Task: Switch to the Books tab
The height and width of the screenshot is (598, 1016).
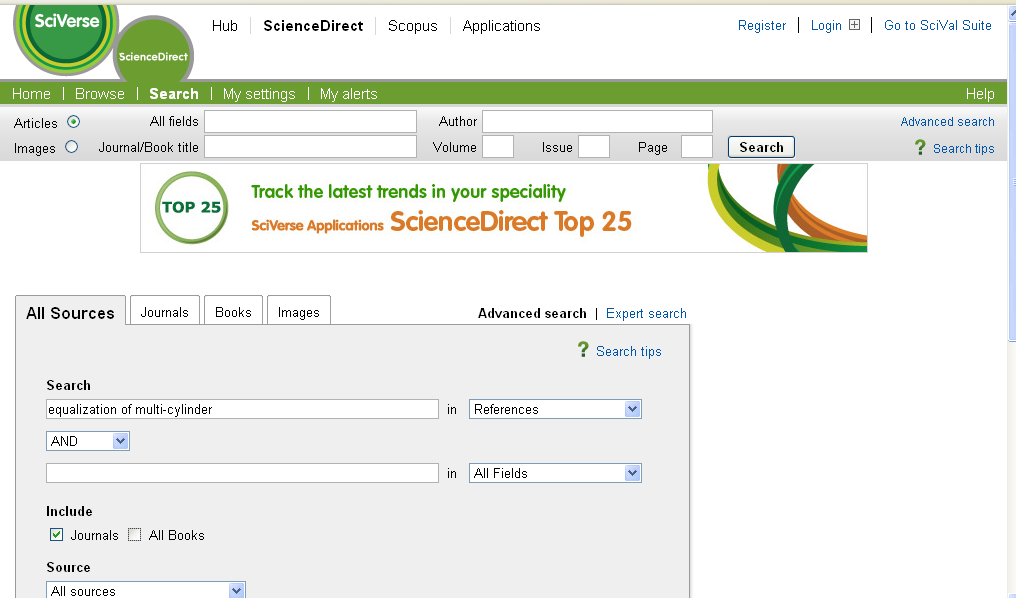Action: pos(233,311)
